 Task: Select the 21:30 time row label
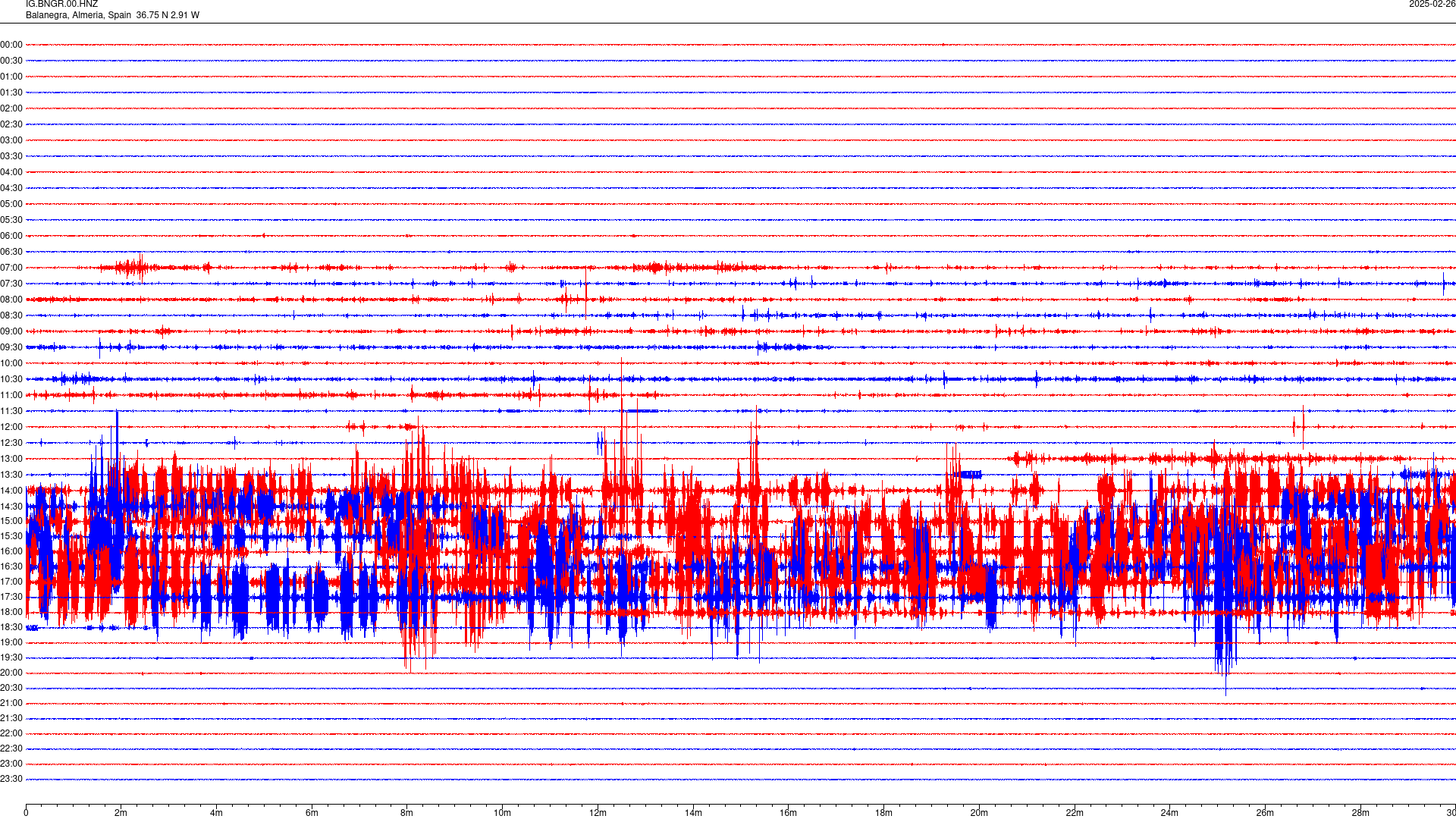pos(11,718)
